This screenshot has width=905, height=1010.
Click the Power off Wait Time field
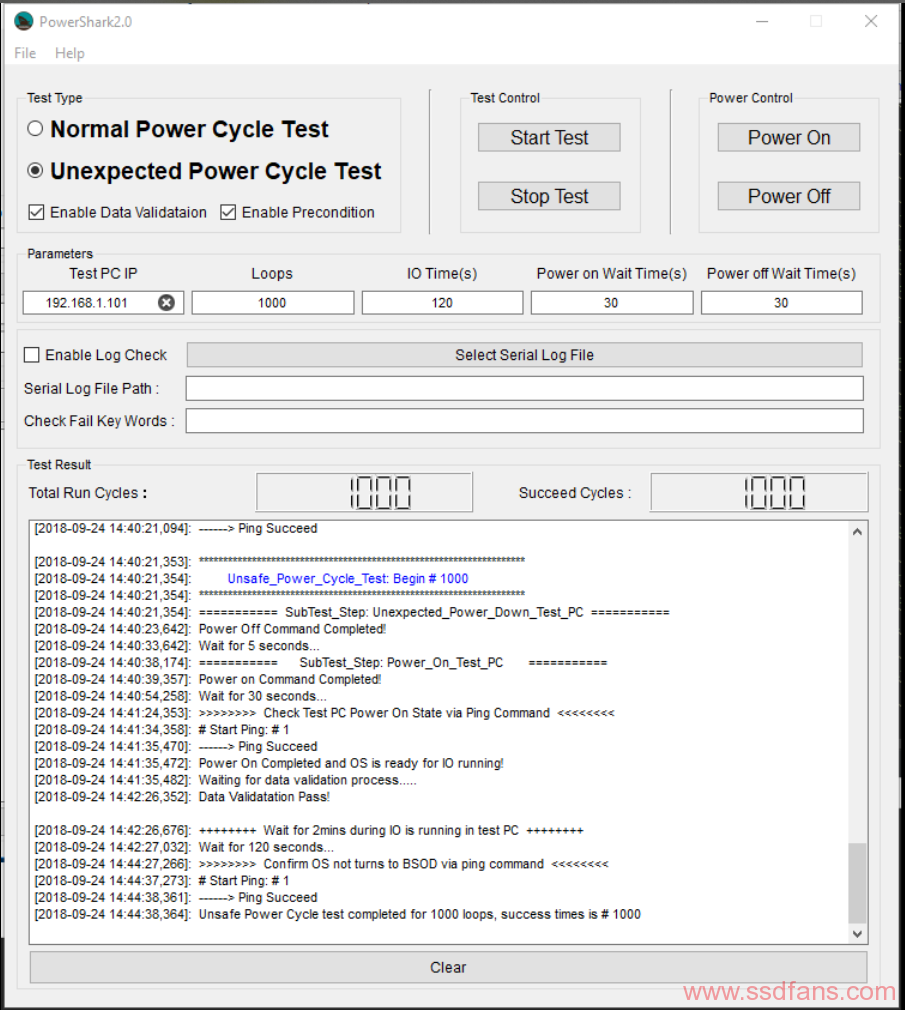click(781, 303)
